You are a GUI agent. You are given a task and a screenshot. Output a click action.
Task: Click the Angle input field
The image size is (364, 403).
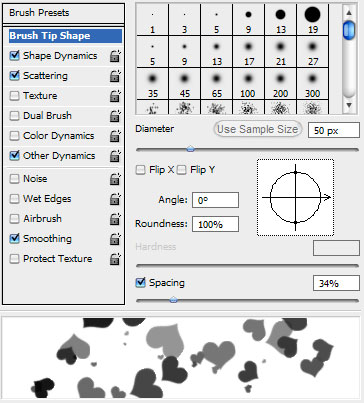coord(215,200)
